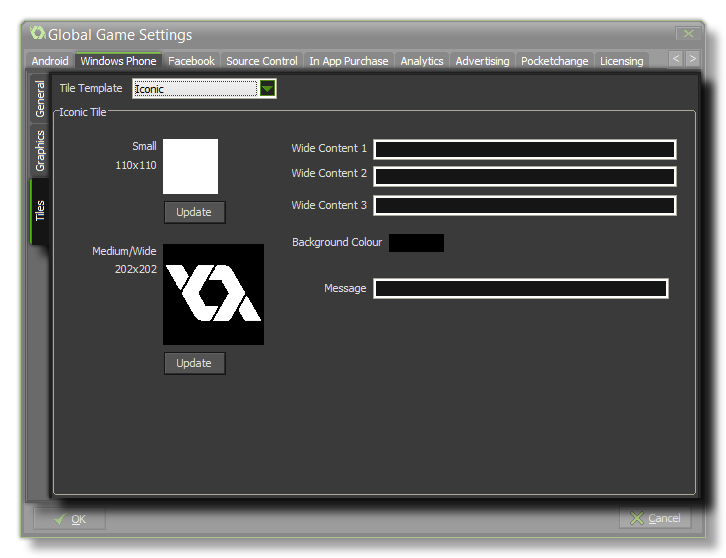The width and height of the screenshot is (726, 558).
Task: Open the Facebook tab
Action: (x=191, y=61)
